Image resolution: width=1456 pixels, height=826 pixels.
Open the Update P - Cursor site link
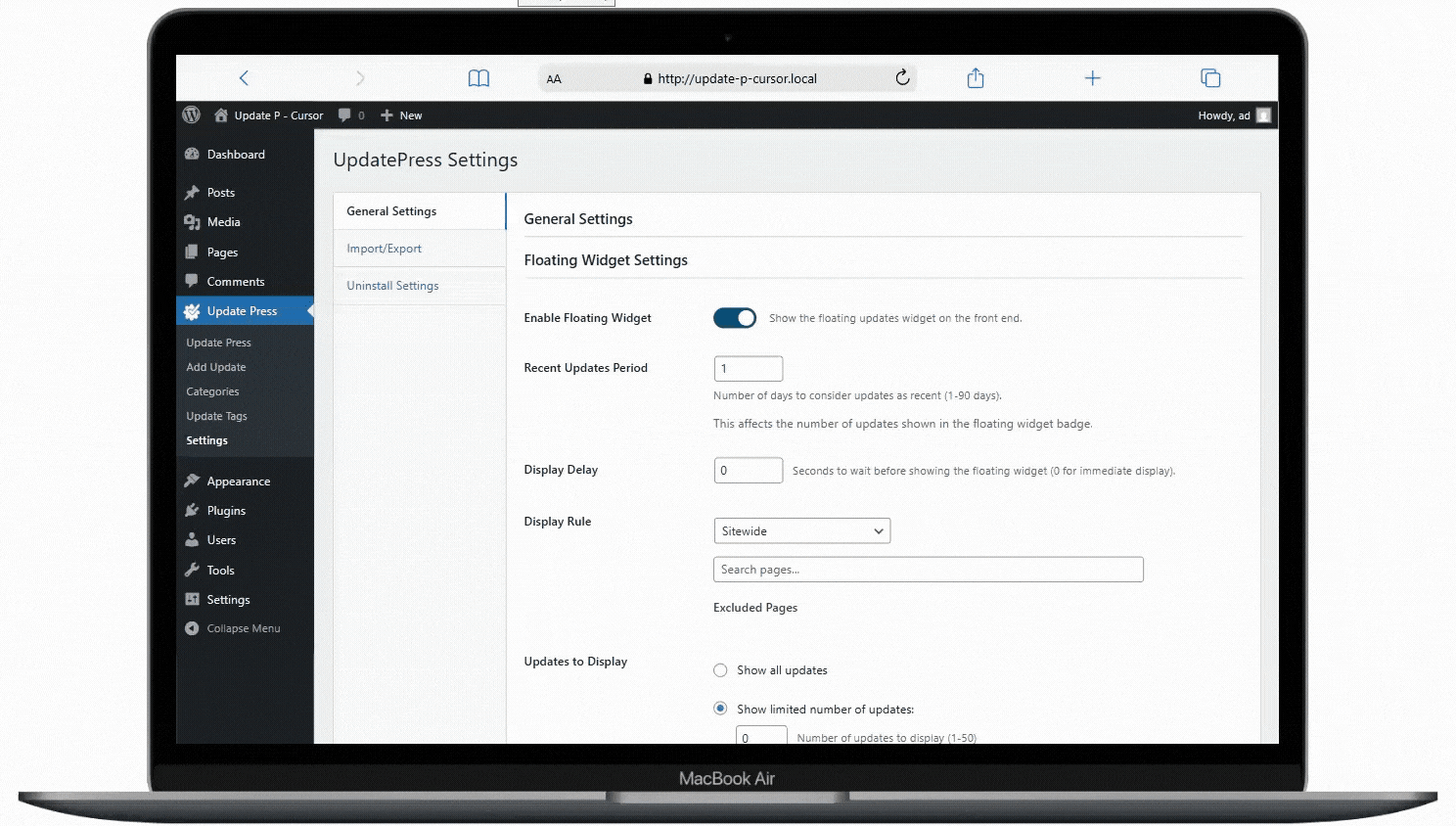[279, 115]
